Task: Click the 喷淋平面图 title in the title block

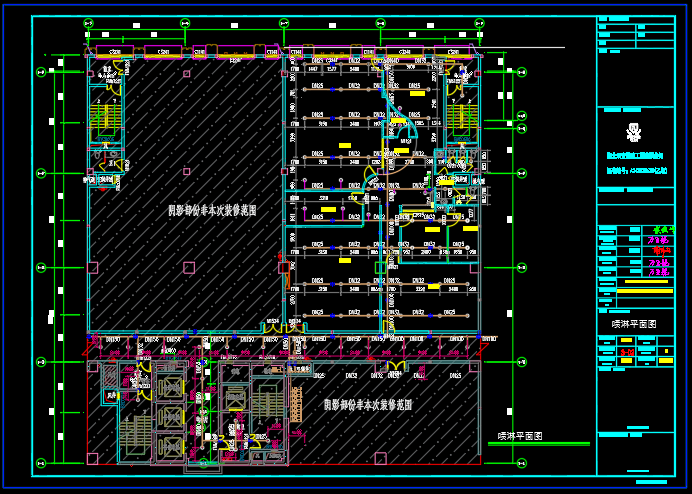Action: [x=632, y=325]
